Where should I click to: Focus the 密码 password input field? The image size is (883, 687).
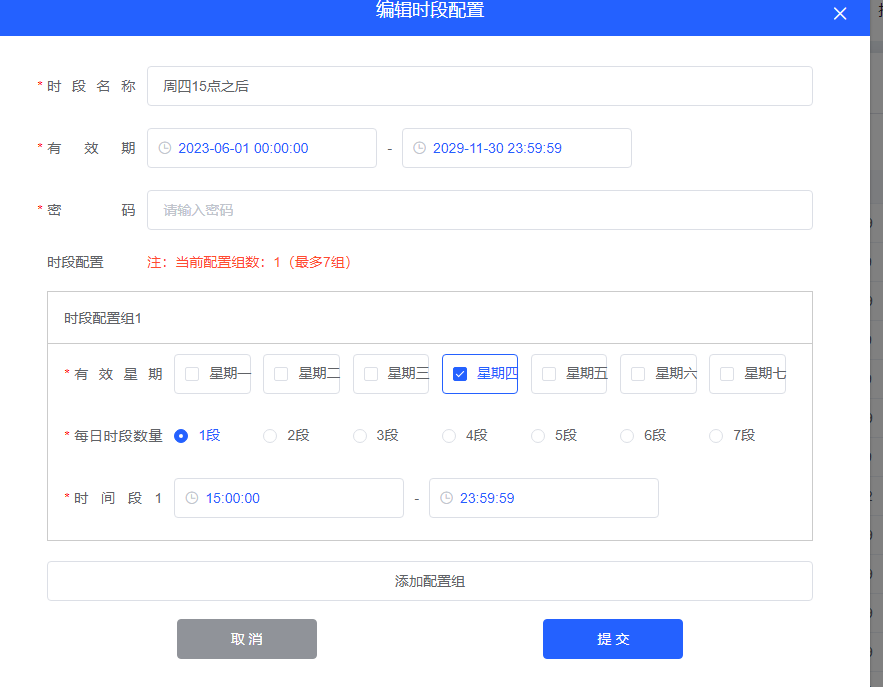click(479, 210)
